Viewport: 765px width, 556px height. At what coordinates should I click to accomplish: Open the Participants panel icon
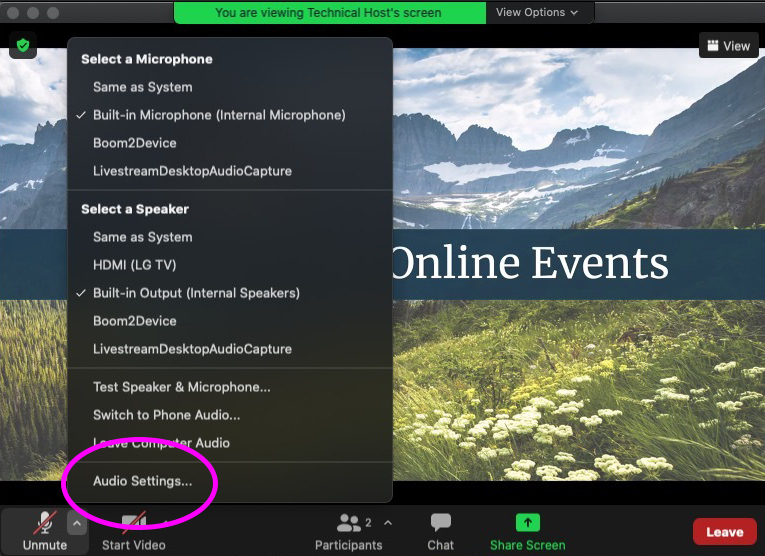349,523
